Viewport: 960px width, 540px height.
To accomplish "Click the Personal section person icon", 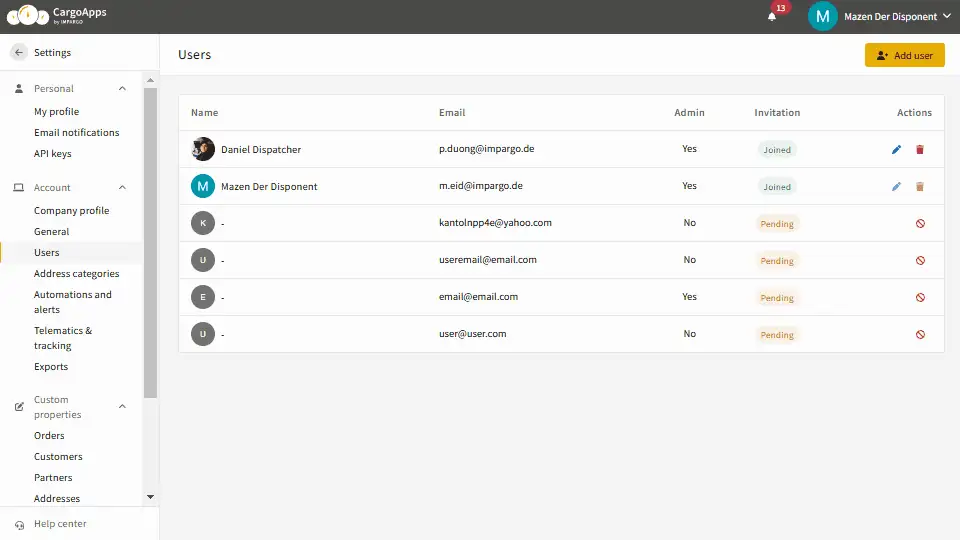I will click(19, 89).
